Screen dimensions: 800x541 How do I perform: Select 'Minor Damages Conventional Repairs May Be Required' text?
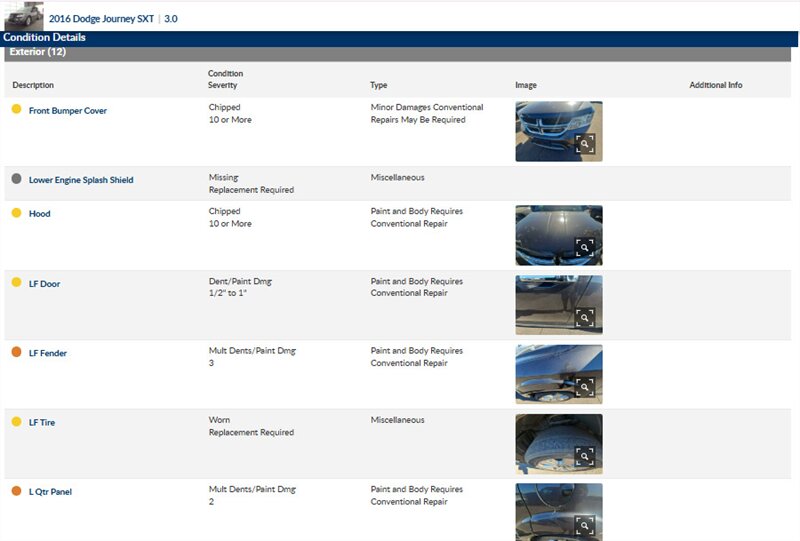(427, 113)
